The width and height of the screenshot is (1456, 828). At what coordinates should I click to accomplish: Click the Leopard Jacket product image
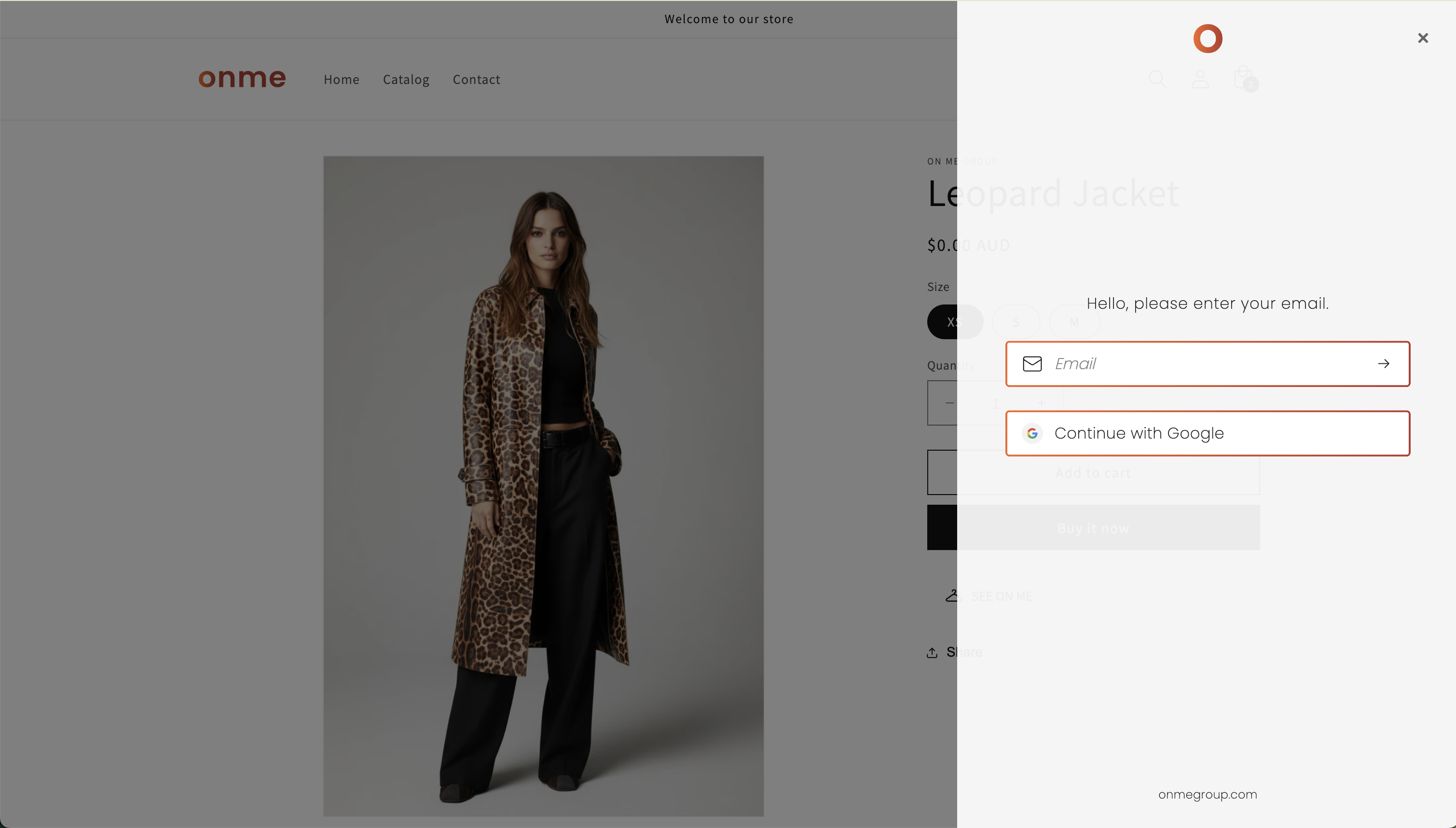pyautogui.click(x=543, y=486)
